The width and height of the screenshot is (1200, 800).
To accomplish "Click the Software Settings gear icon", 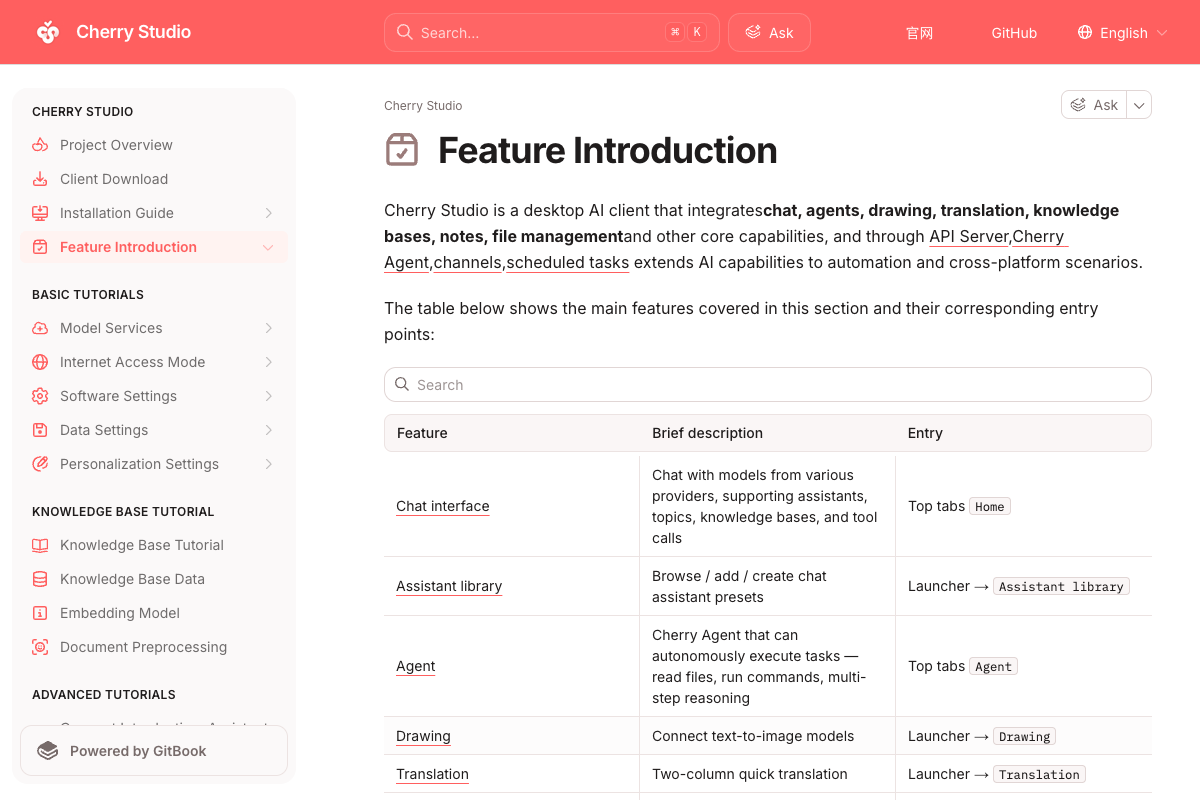I will coord(40,396).
